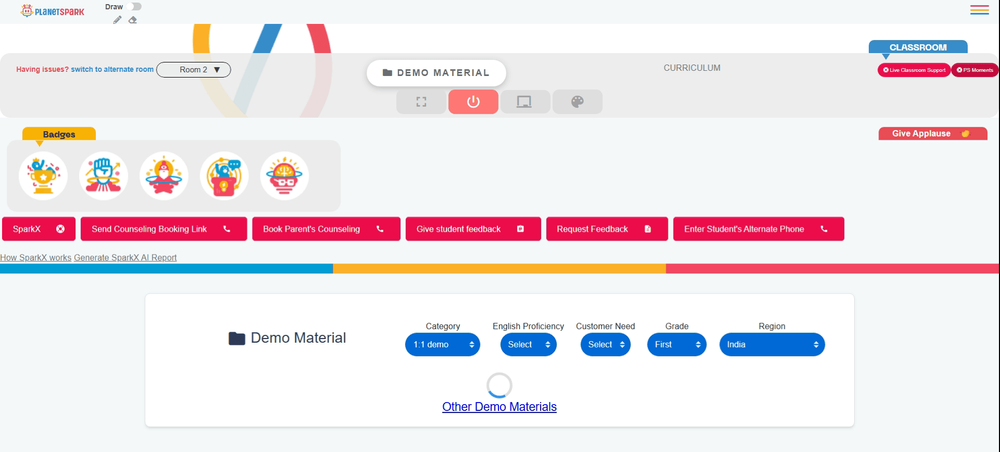Screen dimensions: 1000x452
Task: Open the Region dropdown showing India
Action: pos(772,344)
